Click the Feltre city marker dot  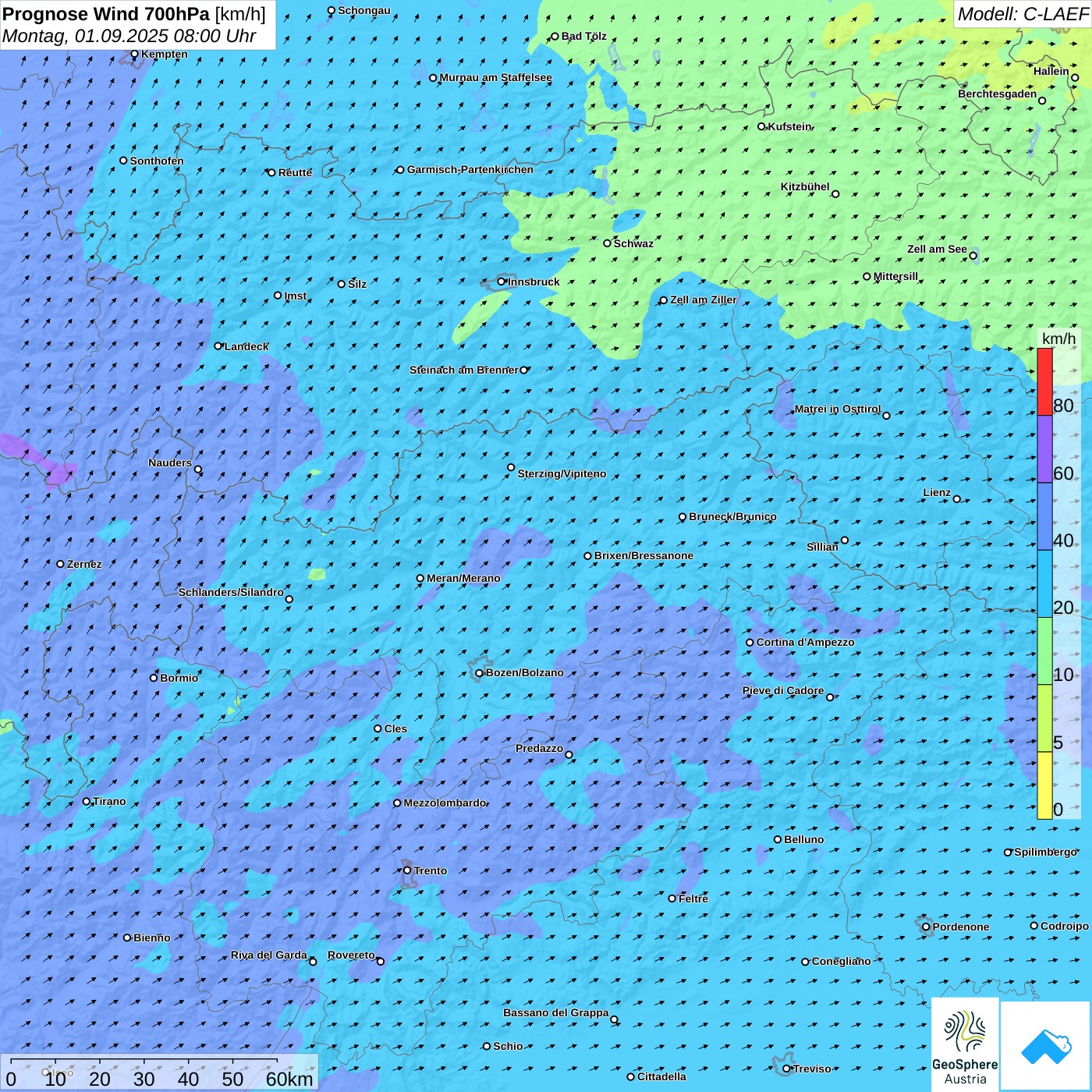coord(672,899)
